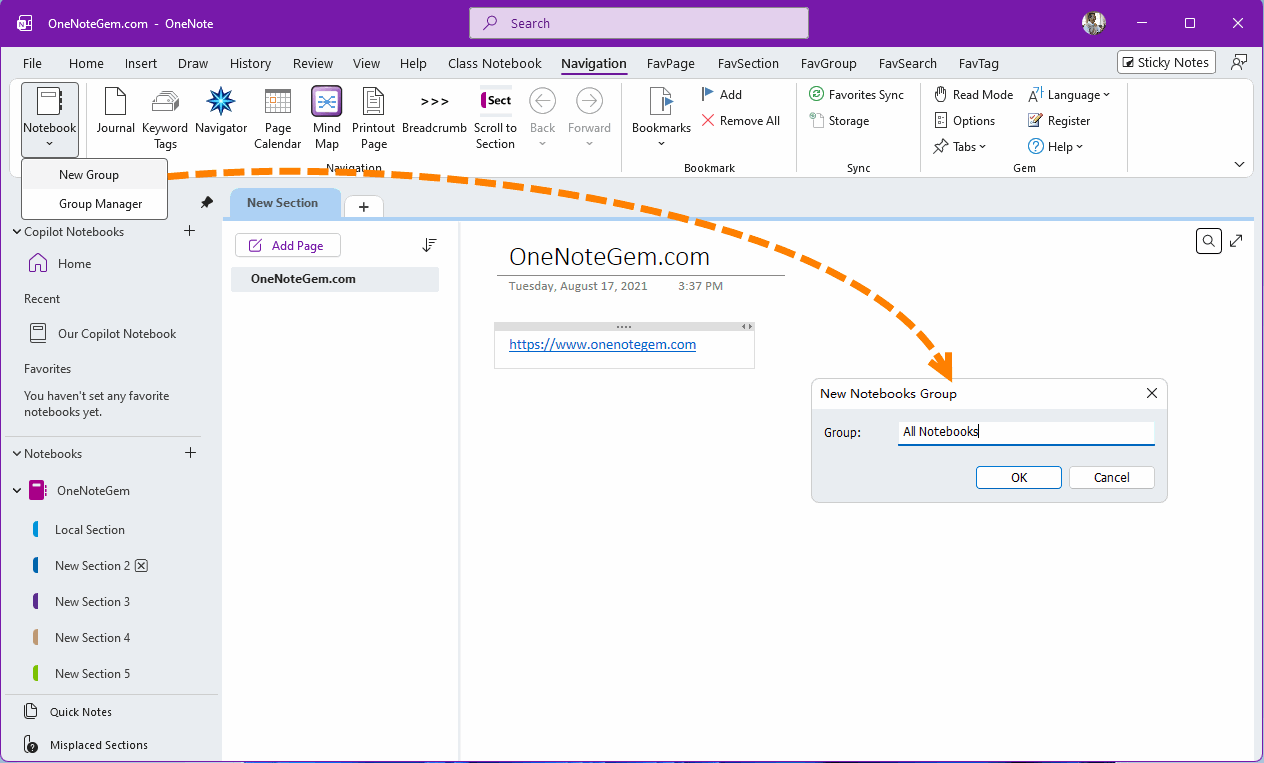
Task: Choose New Group from menu
Action: coord(94,174)
